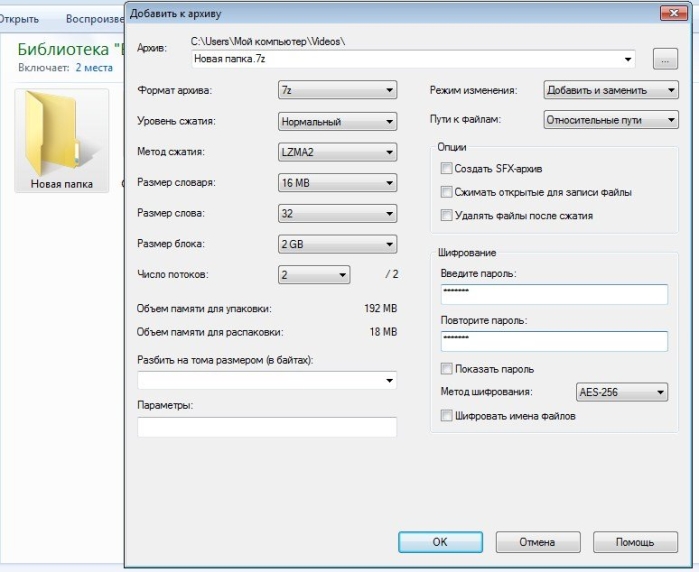Select the Новая папка folder icon

tap(62, 141)
